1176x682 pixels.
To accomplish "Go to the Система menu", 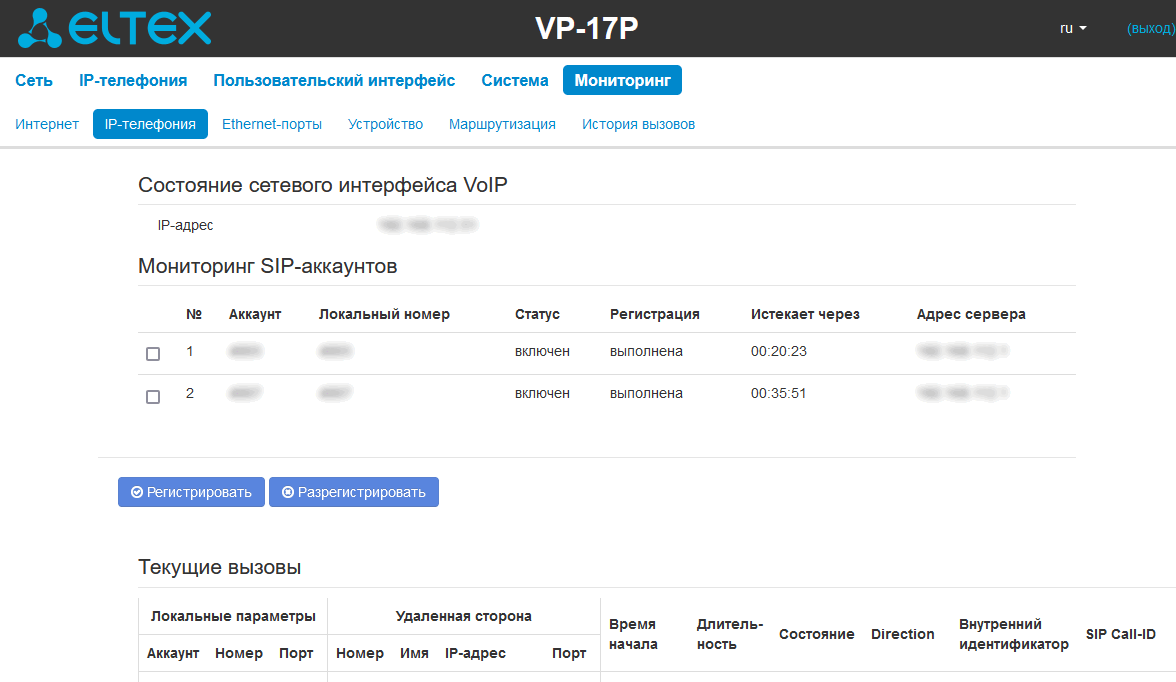I will pos(514,80).
